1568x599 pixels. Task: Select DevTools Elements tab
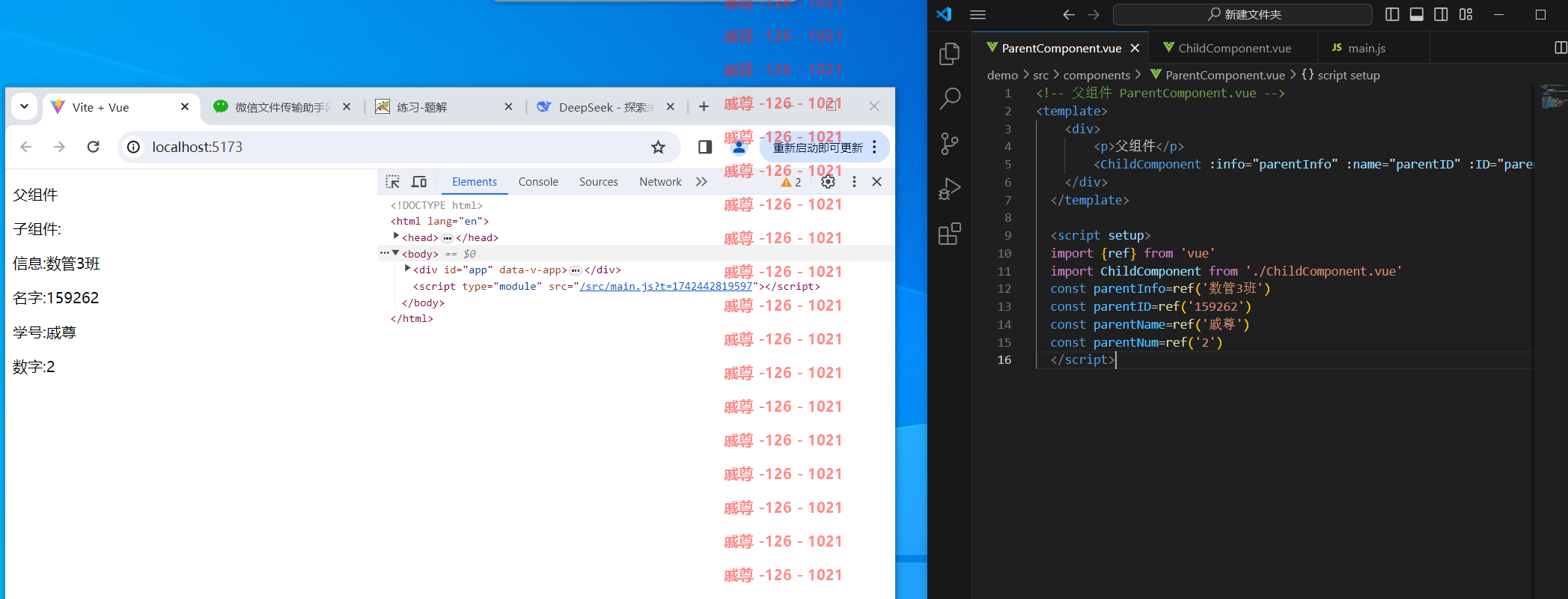475,182
